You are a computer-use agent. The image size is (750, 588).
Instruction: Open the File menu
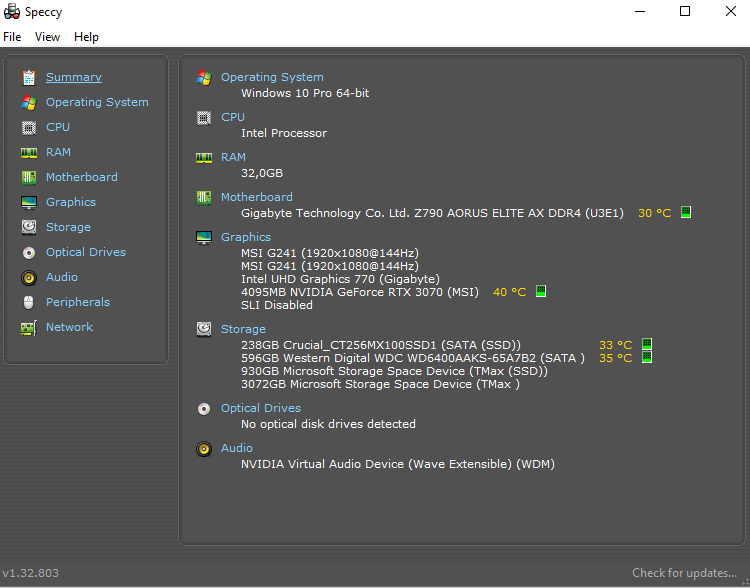tap(12, 37)
